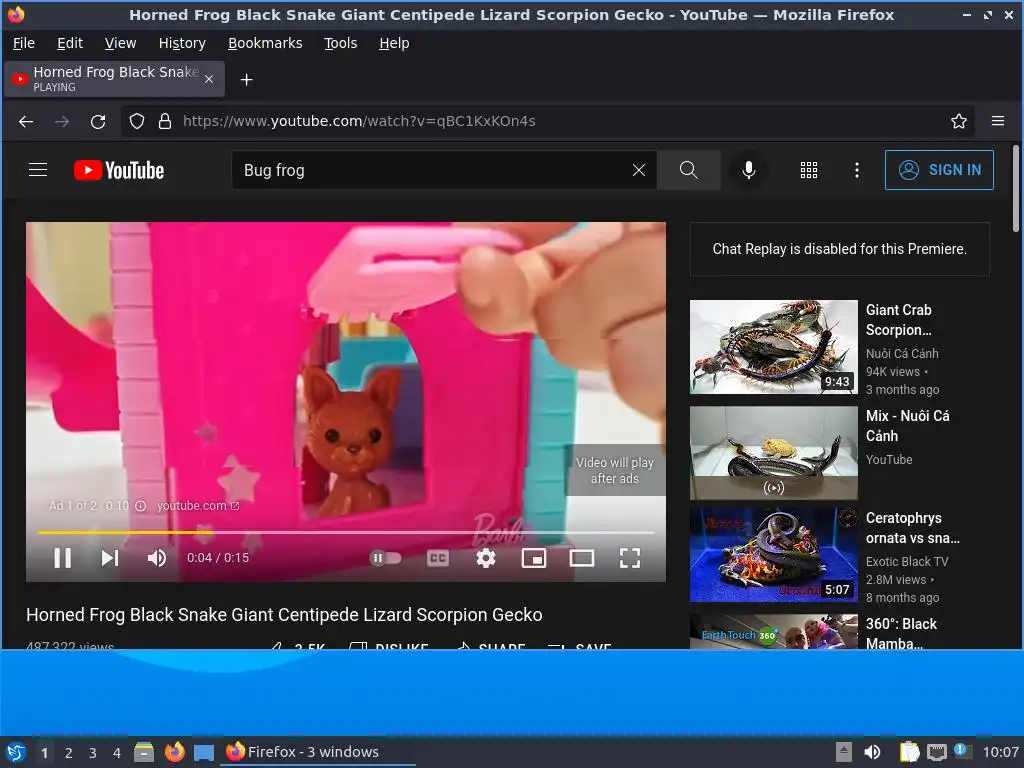
Task: Click Ceratophrys ornata title link
Action: (912, 528)
